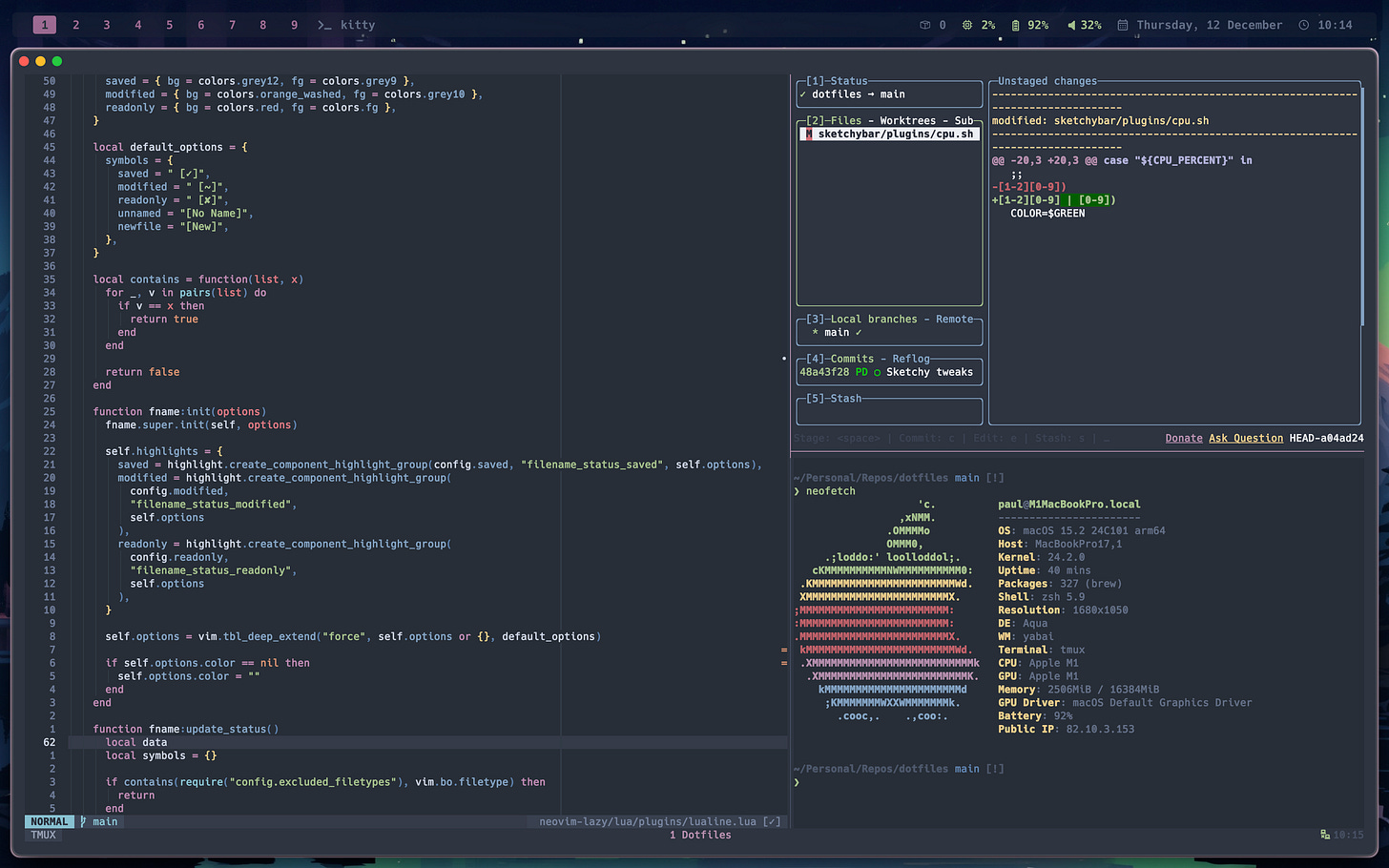Select the modified sketchybar/plugins/cpu.sh file
Viewport: 1389px width, 868px height.
895,134
